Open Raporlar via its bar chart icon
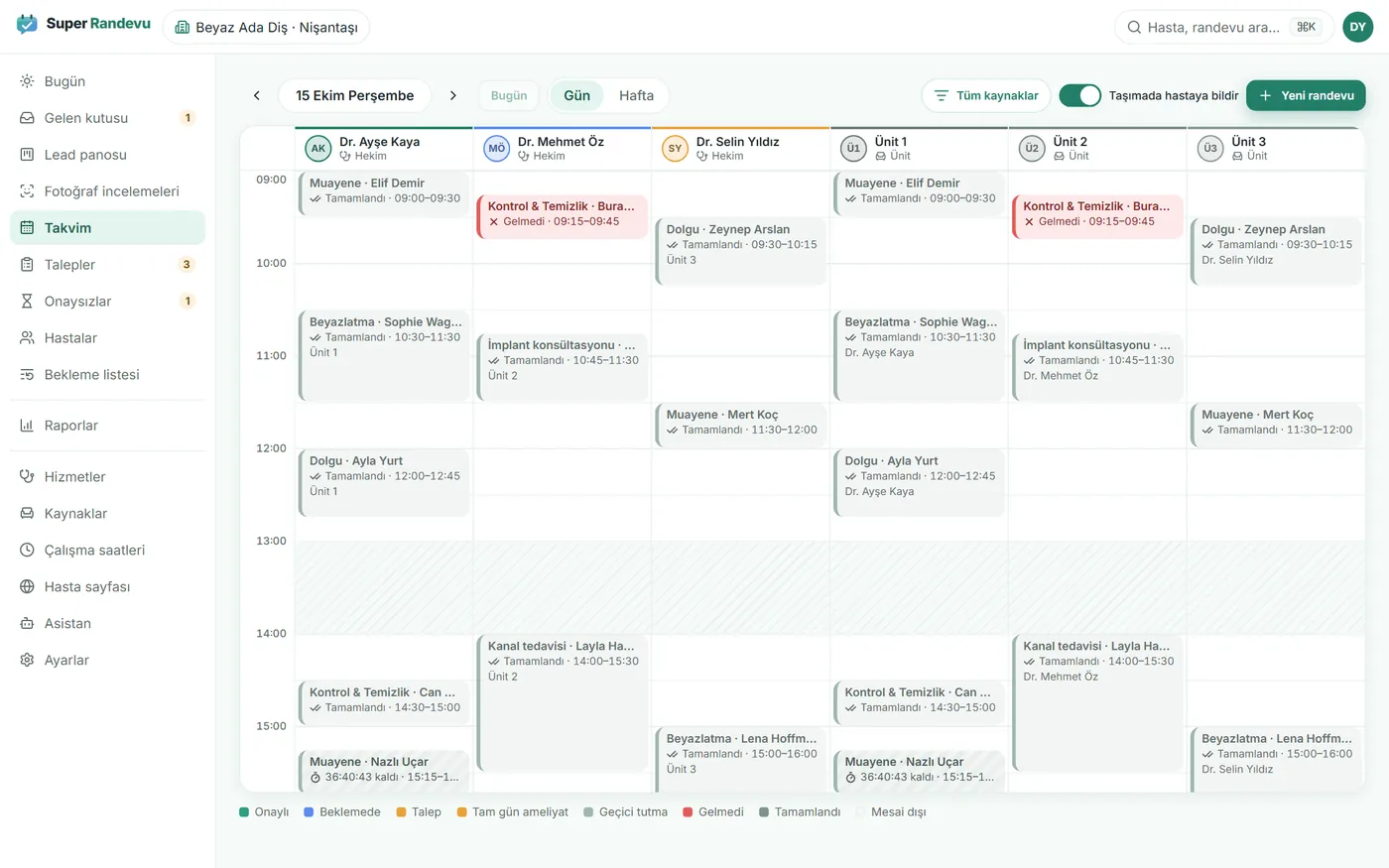This screenshot has height=868, width=1389. coord(27,426)
